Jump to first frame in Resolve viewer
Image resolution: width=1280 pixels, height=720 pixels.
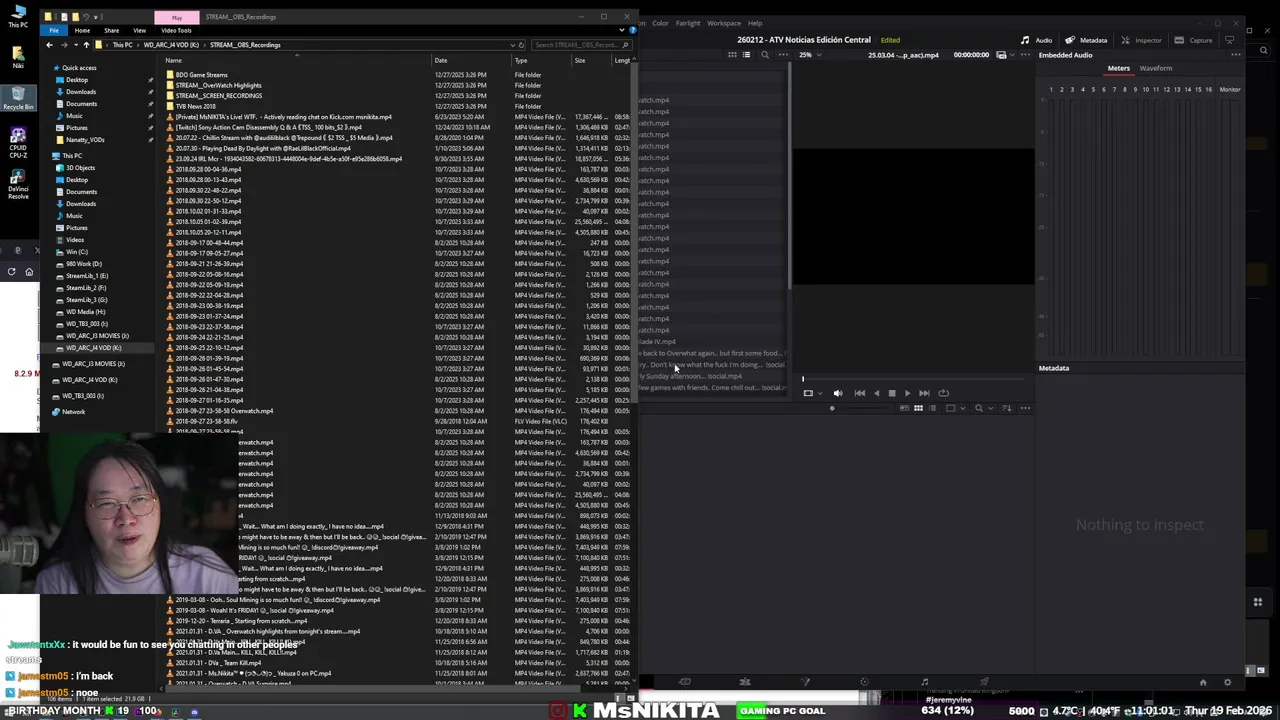[x=860, y=393]
